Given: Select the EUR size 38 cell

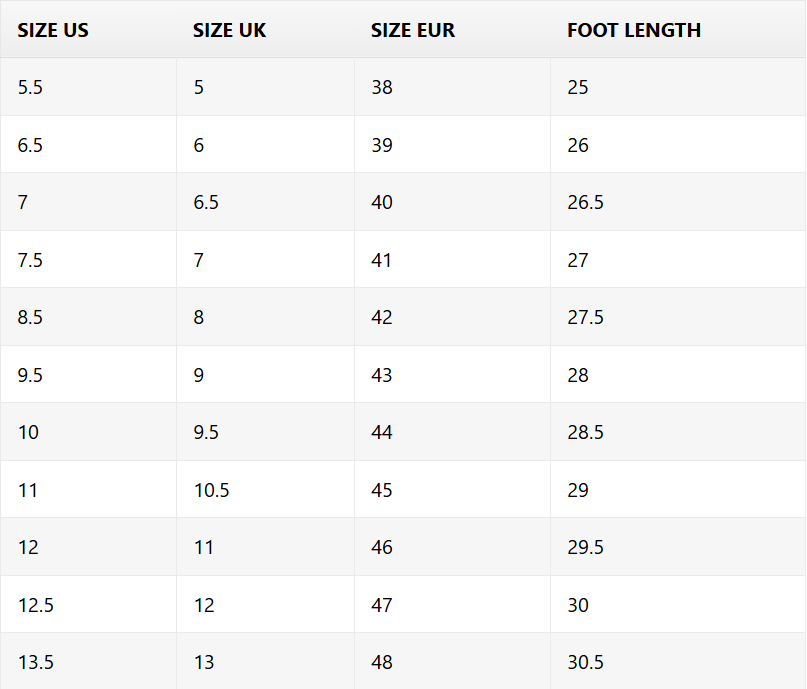Looking at the screenshot, I should [x=452, y=87].
